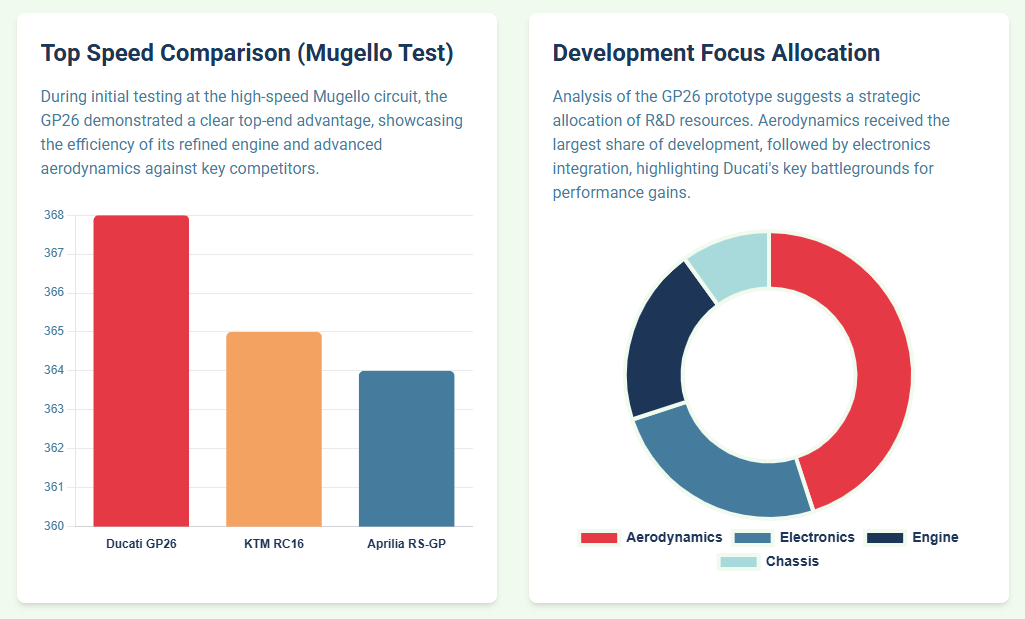Hide the Chassis series via legend label
This screenshot has width=1025, height=619.
792,562
